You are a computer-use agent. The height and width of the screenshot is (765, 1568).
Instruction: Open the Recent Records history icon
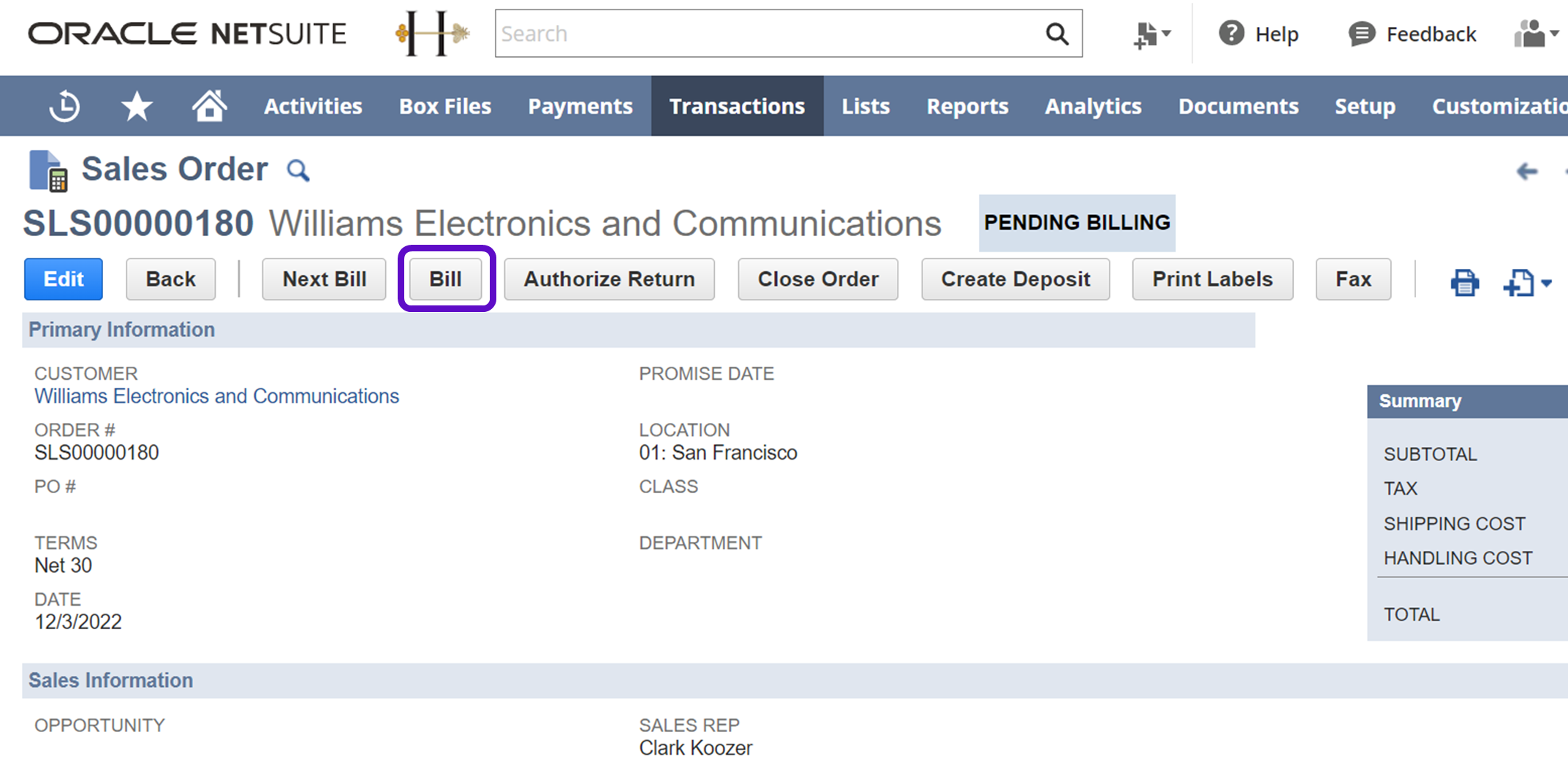(x=64, y=107)
